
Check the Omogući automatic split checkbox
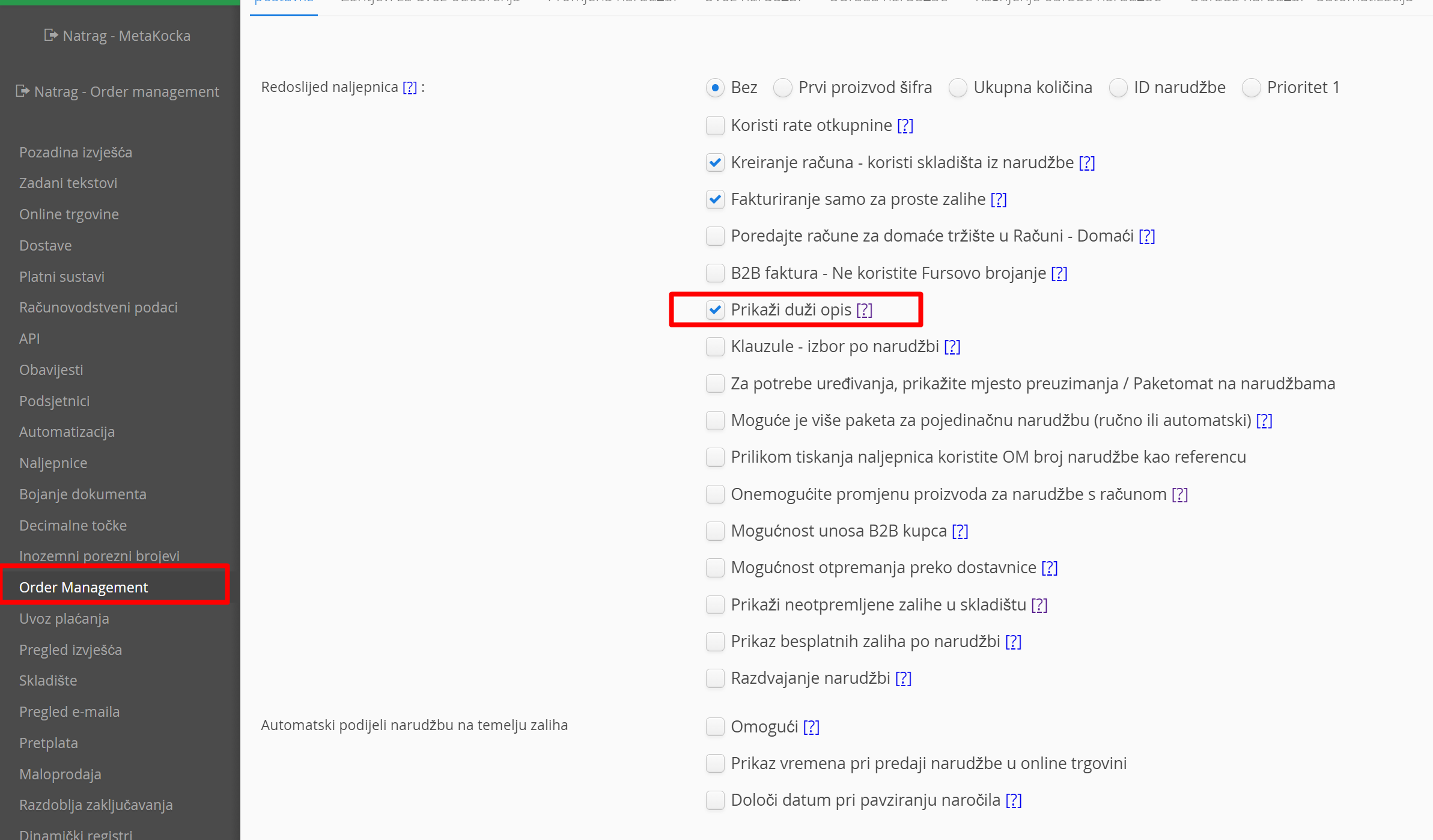click(x=715, y=727)
